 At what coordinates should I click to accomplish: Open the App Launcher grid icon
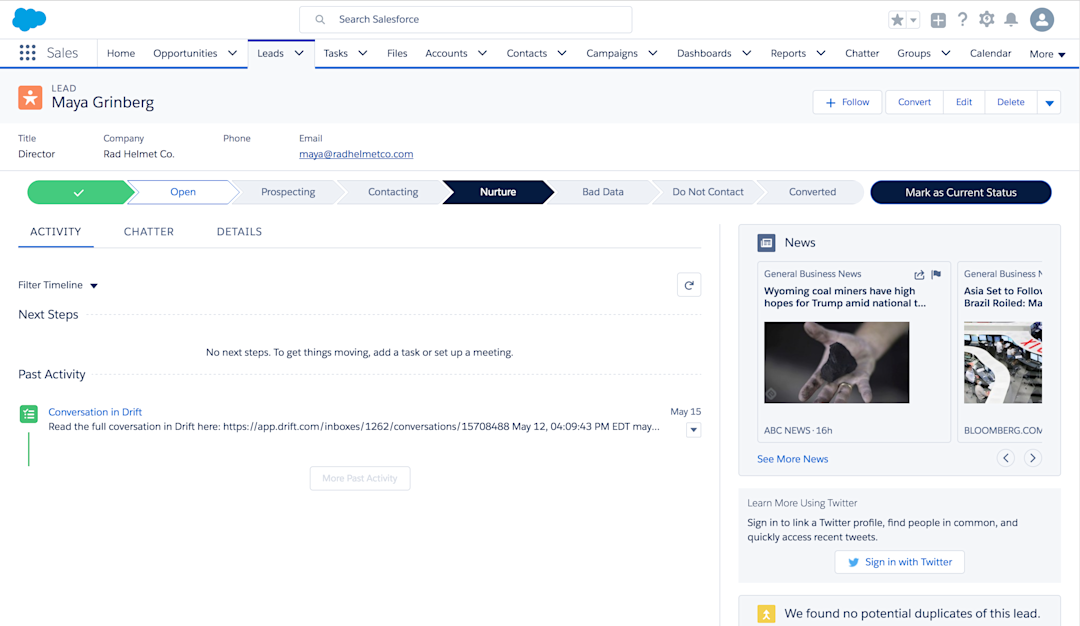point(28,53)
